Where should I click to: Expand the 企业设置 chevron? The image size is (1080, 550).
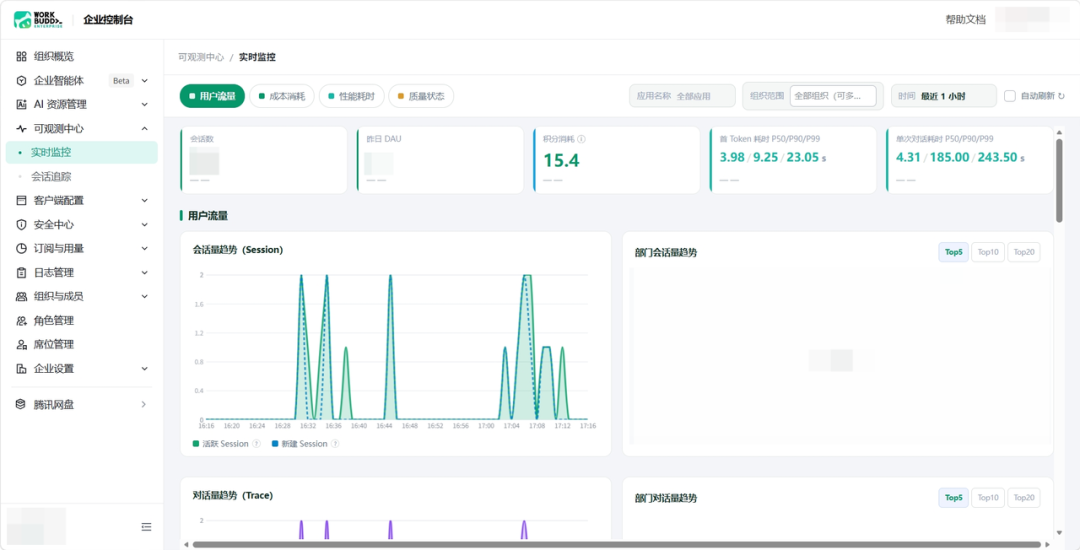click(145, 368)
